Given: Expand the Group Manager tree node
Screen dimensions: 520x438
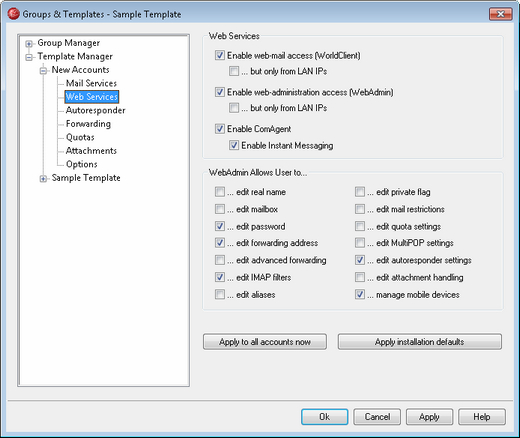Looking at the screenshot, I should click(x=29, y=43).
